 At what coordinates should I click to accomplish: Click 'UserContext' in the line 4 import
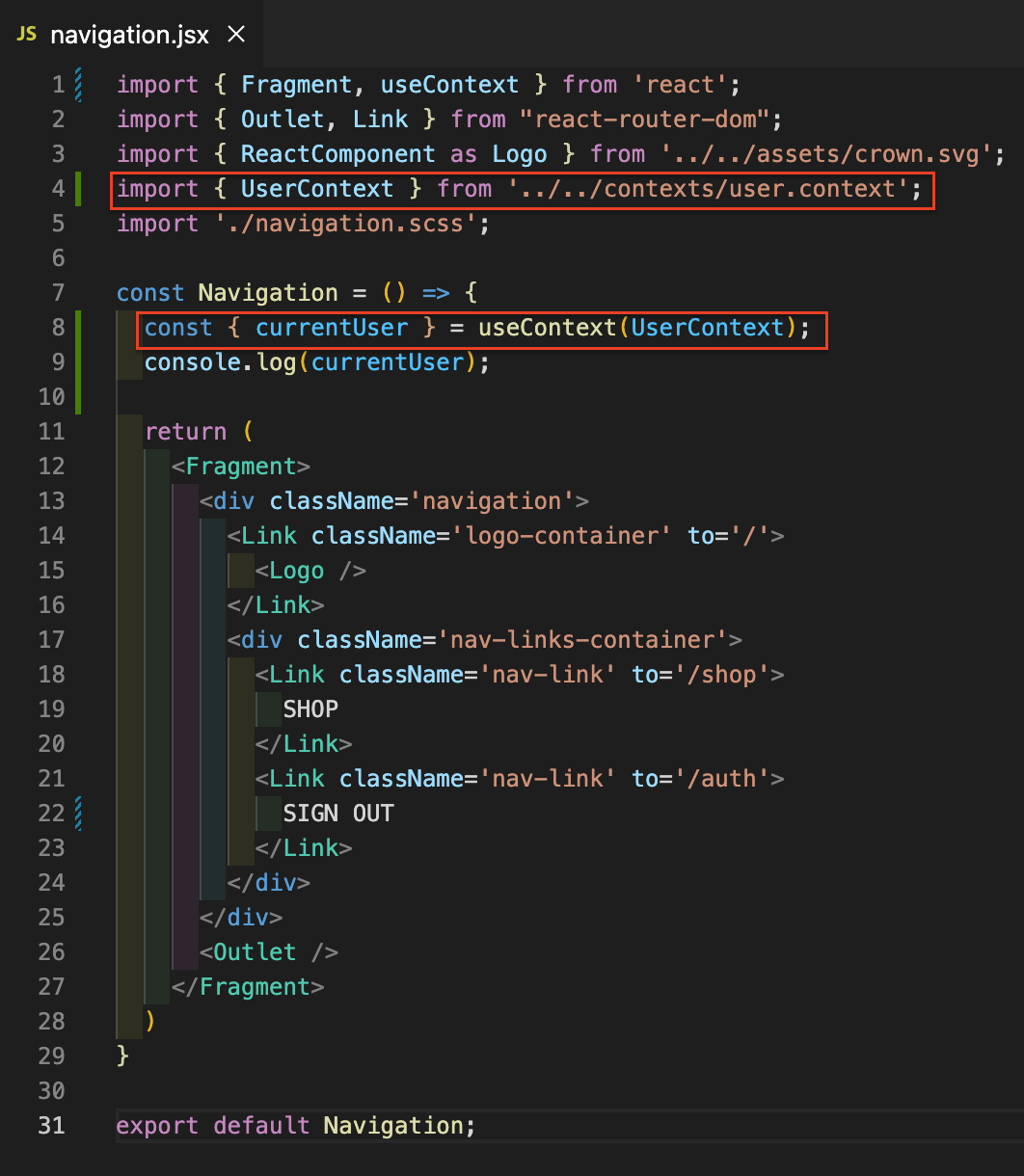pos(317,189)
